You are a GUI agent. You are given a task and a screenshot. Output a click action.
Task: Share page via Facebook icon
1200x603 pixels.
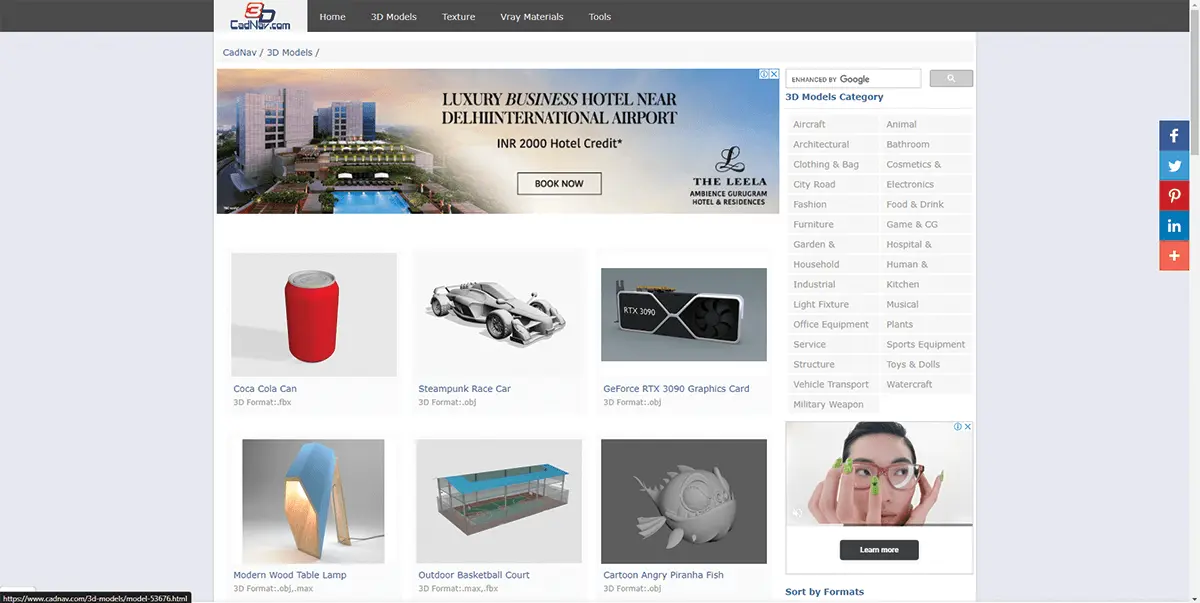tap(1174, 136)
